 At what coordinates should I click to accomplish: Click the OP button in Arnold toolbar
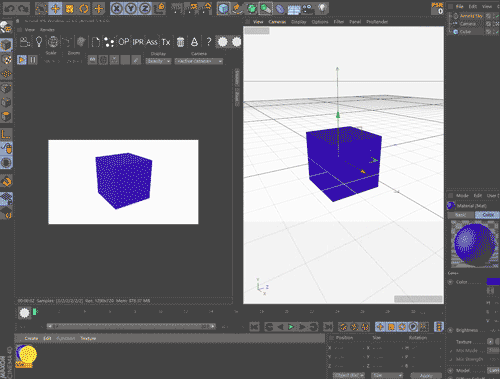coord(124,42)
